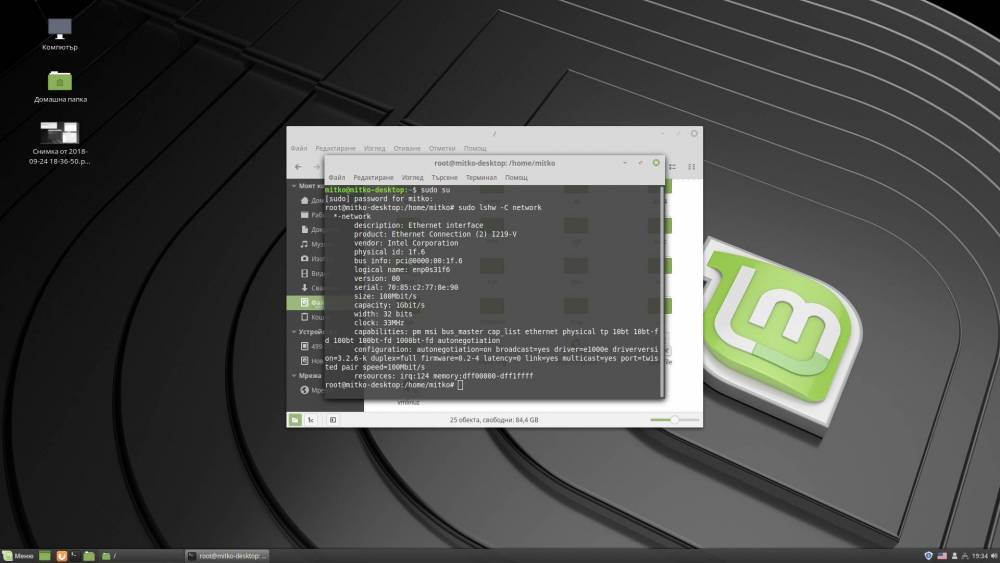Switch file manager to list view
1000x563 pixels.
pos(673,166)
